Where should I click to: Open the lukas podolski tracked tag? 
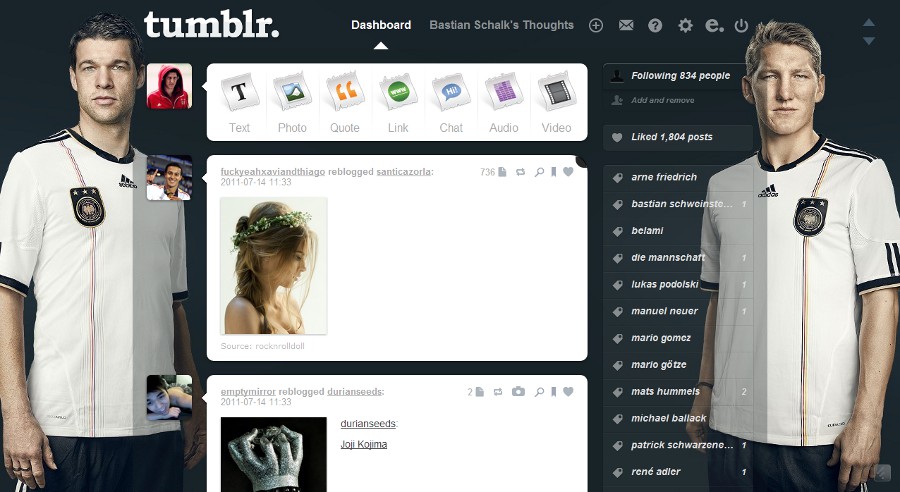pos(678,284)
